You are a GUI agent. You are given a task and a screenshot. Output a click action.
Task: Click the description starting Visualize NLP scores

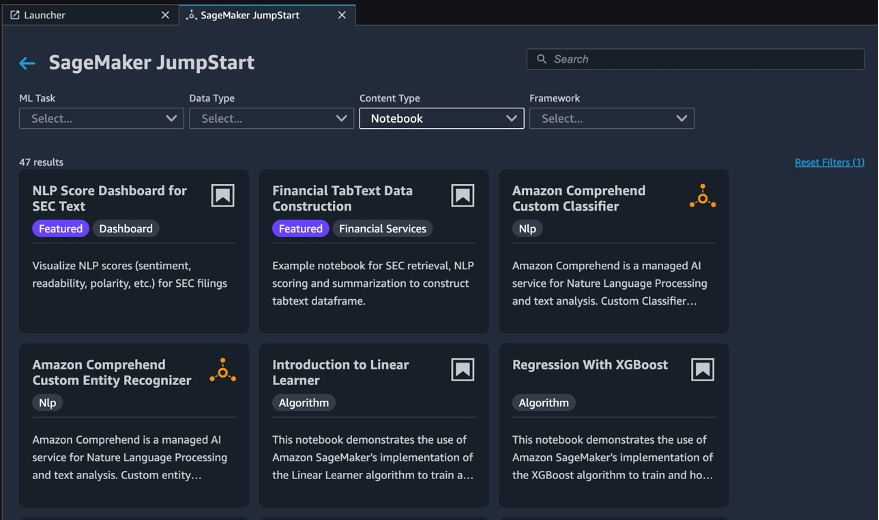129,275
